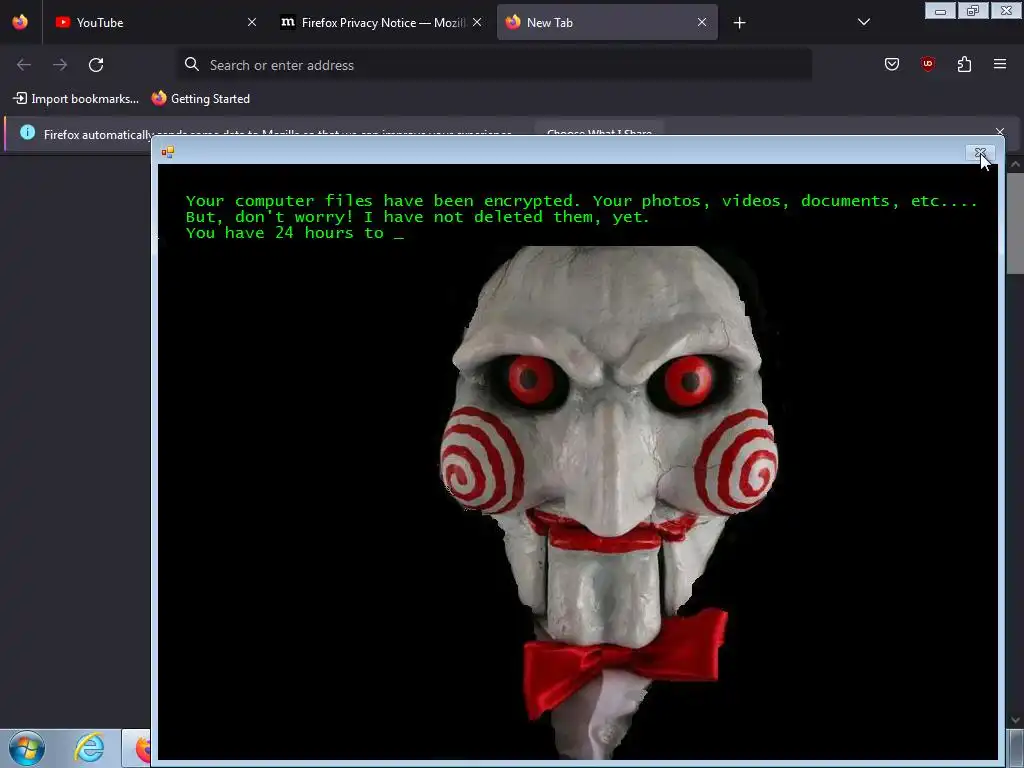Click the text 'You have 24 hours to'

pos(285,233)
